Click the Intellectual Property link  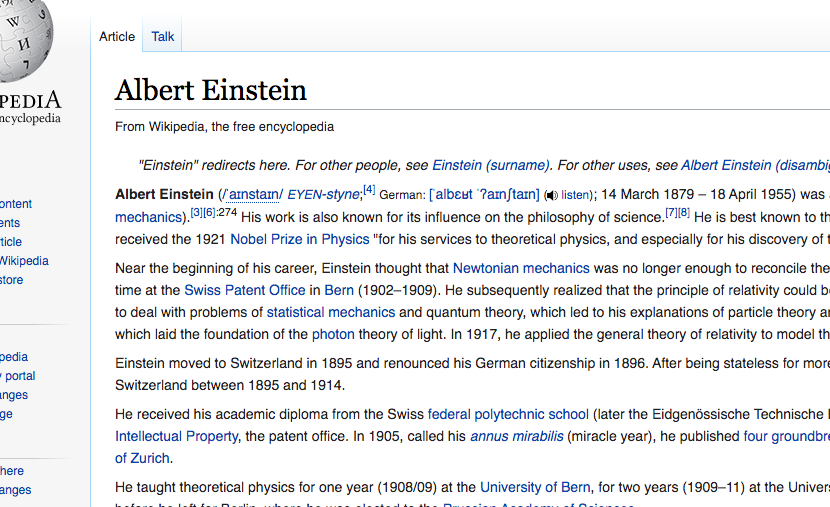coord(177,436)
